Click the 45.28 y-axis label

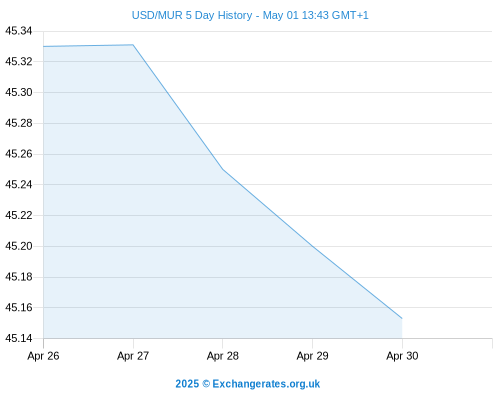(x=19, y=123)
